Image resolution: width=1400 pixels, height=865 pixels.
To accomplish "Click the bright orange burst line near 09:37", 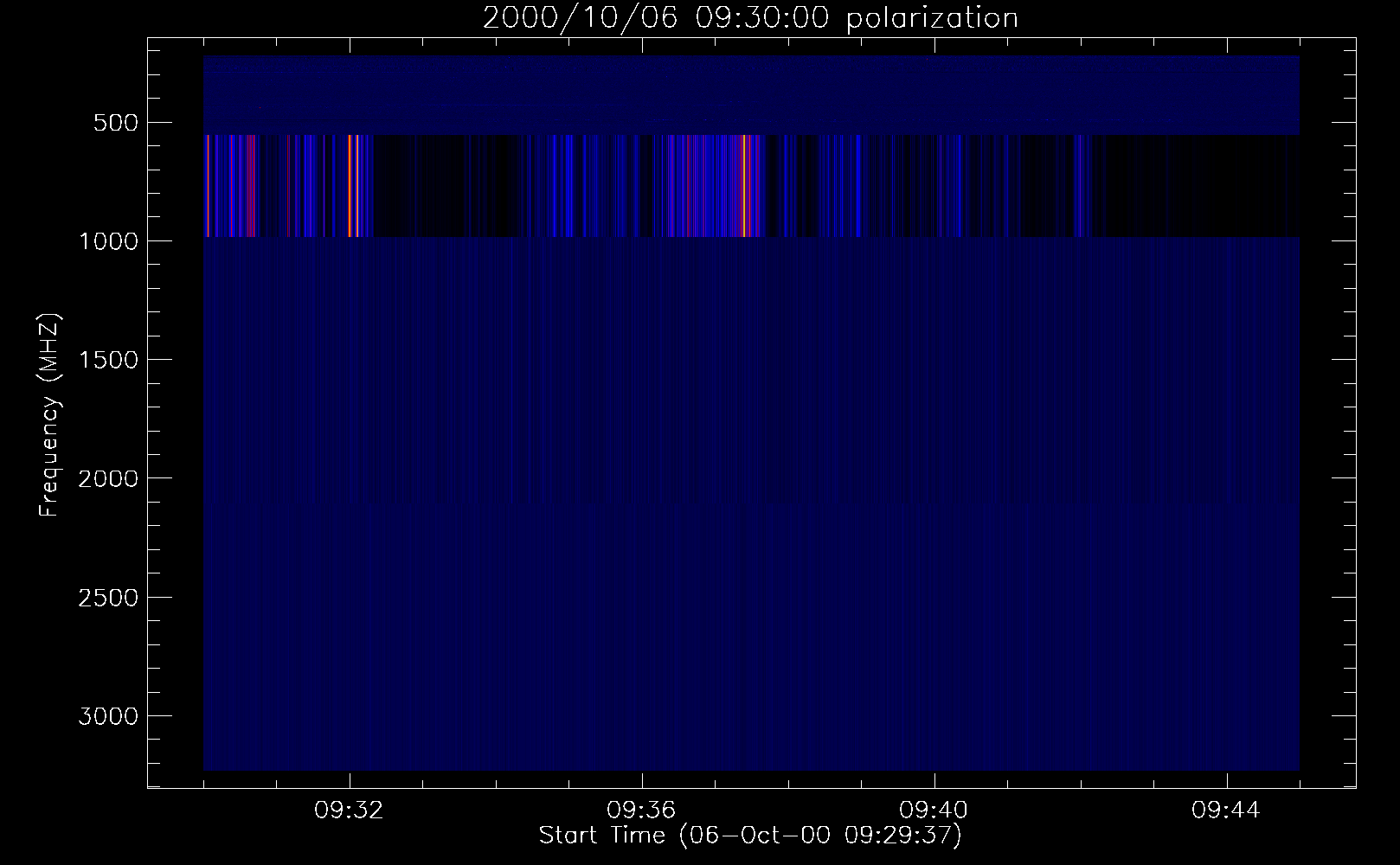I will point(744,186).
